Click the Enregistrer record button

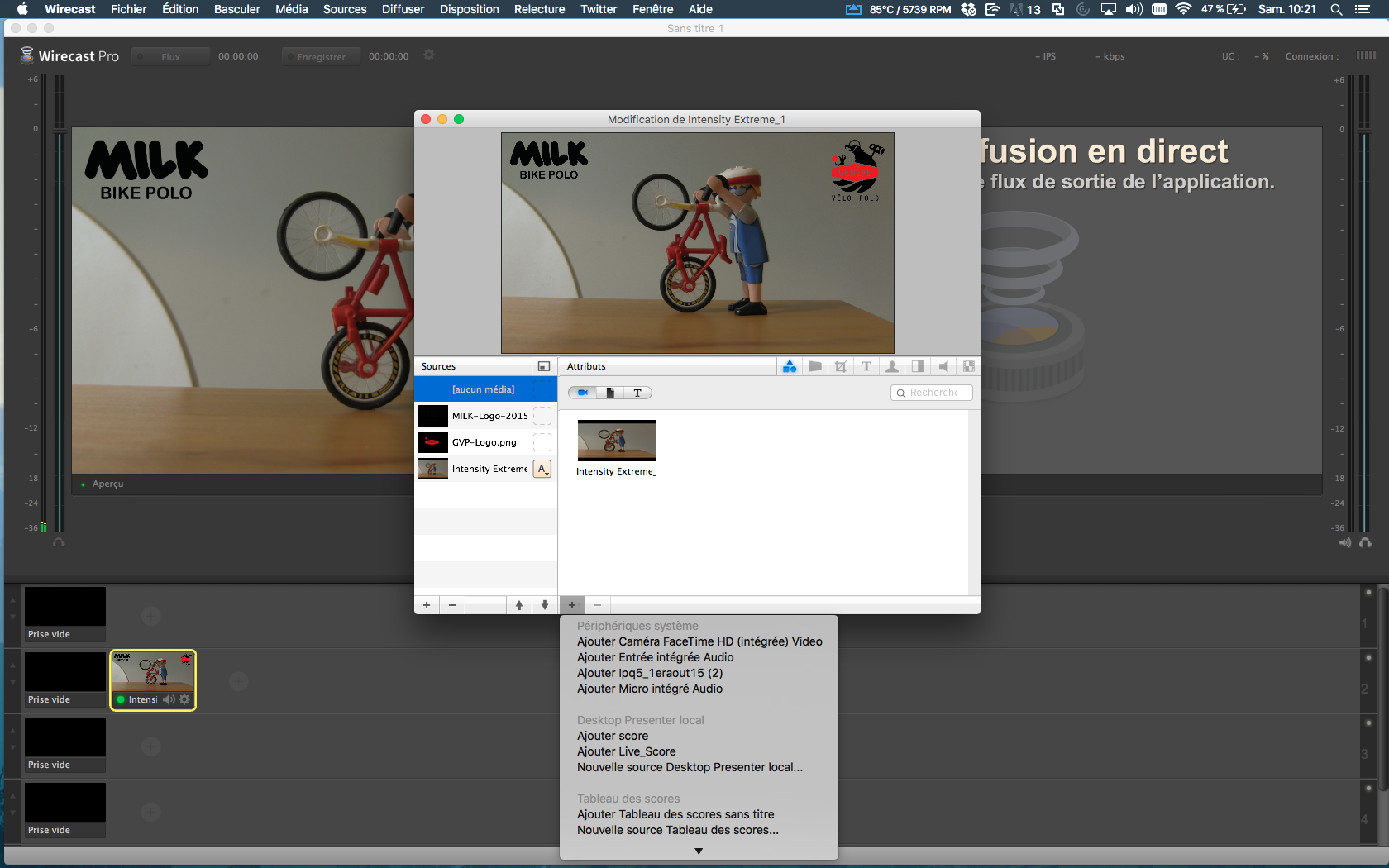321,56
